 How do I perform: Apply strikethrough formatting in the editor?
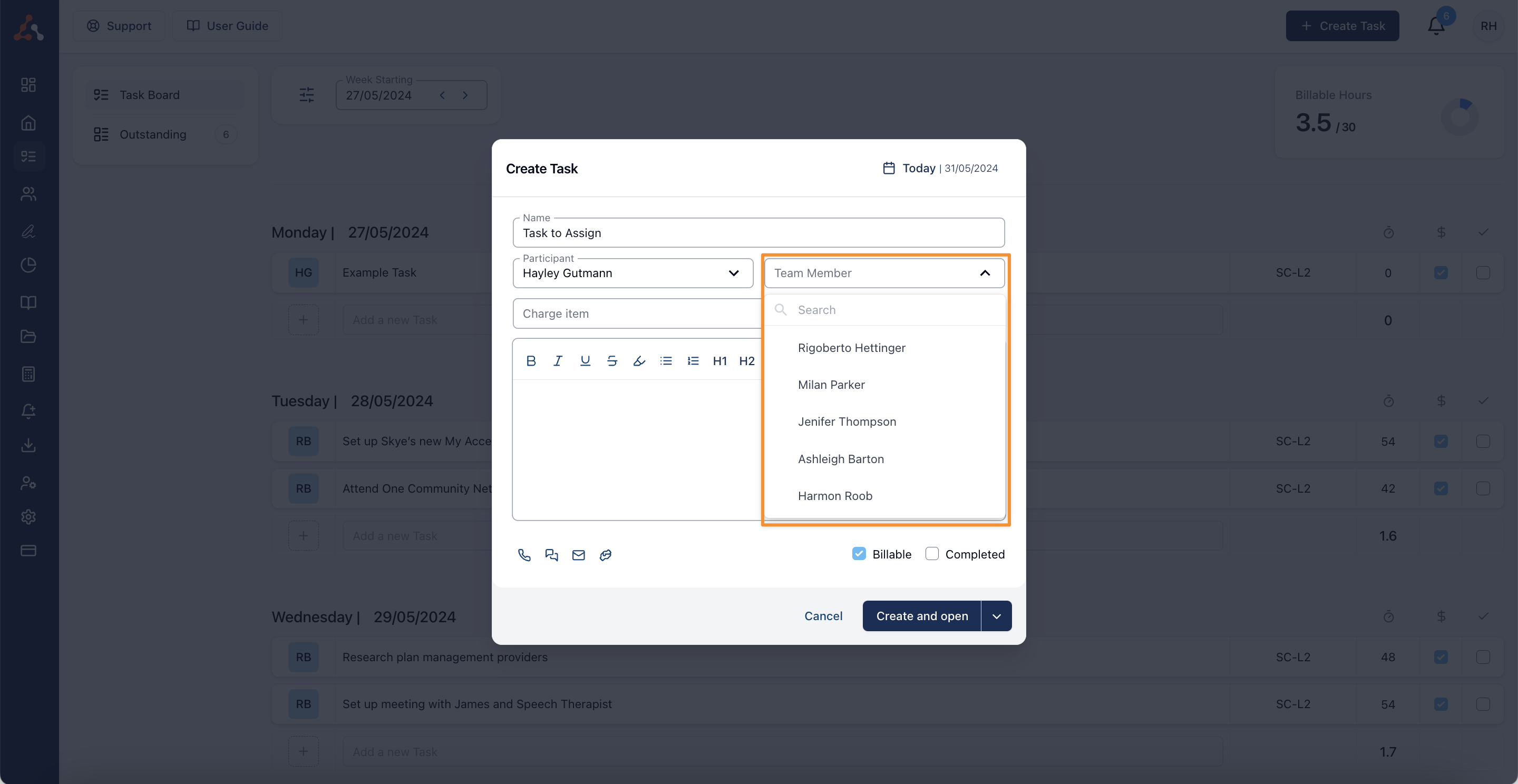611,360
